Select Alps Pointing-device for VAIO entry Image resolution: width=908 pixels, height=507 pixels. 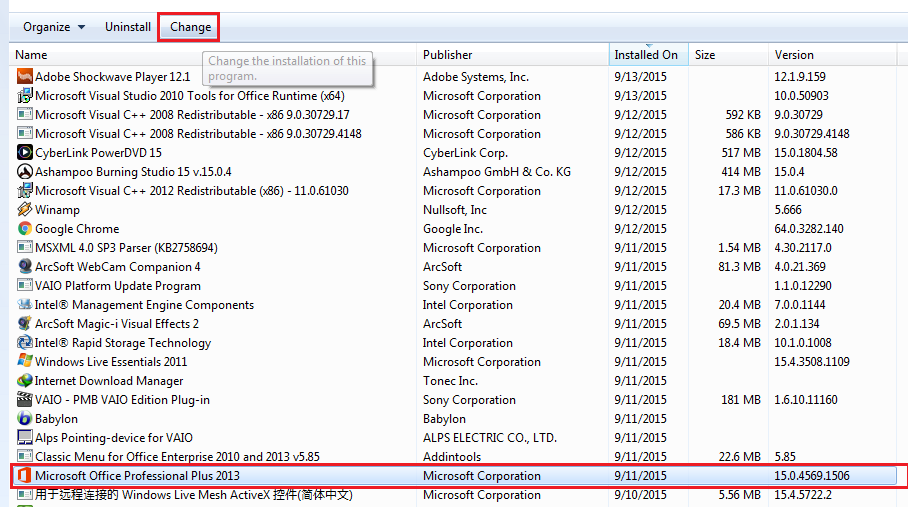coord(114,438)
